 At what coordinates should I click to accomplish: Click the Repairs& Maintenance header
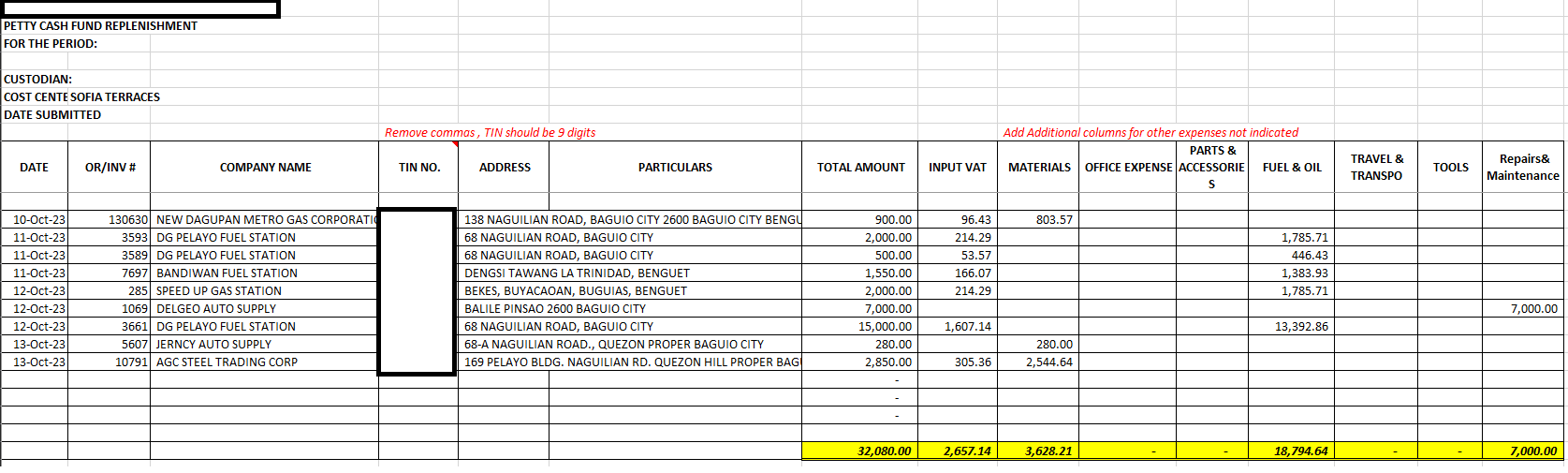[1523, 168]
